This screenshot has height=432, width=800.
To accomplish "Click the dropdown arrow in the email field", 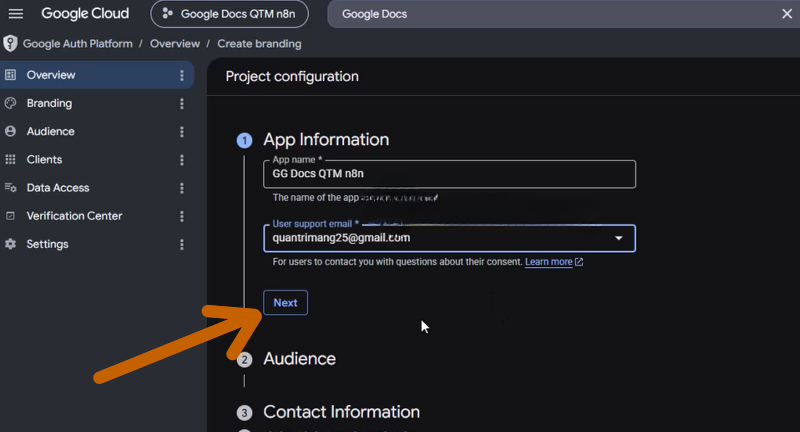I will tap(618, 238).
